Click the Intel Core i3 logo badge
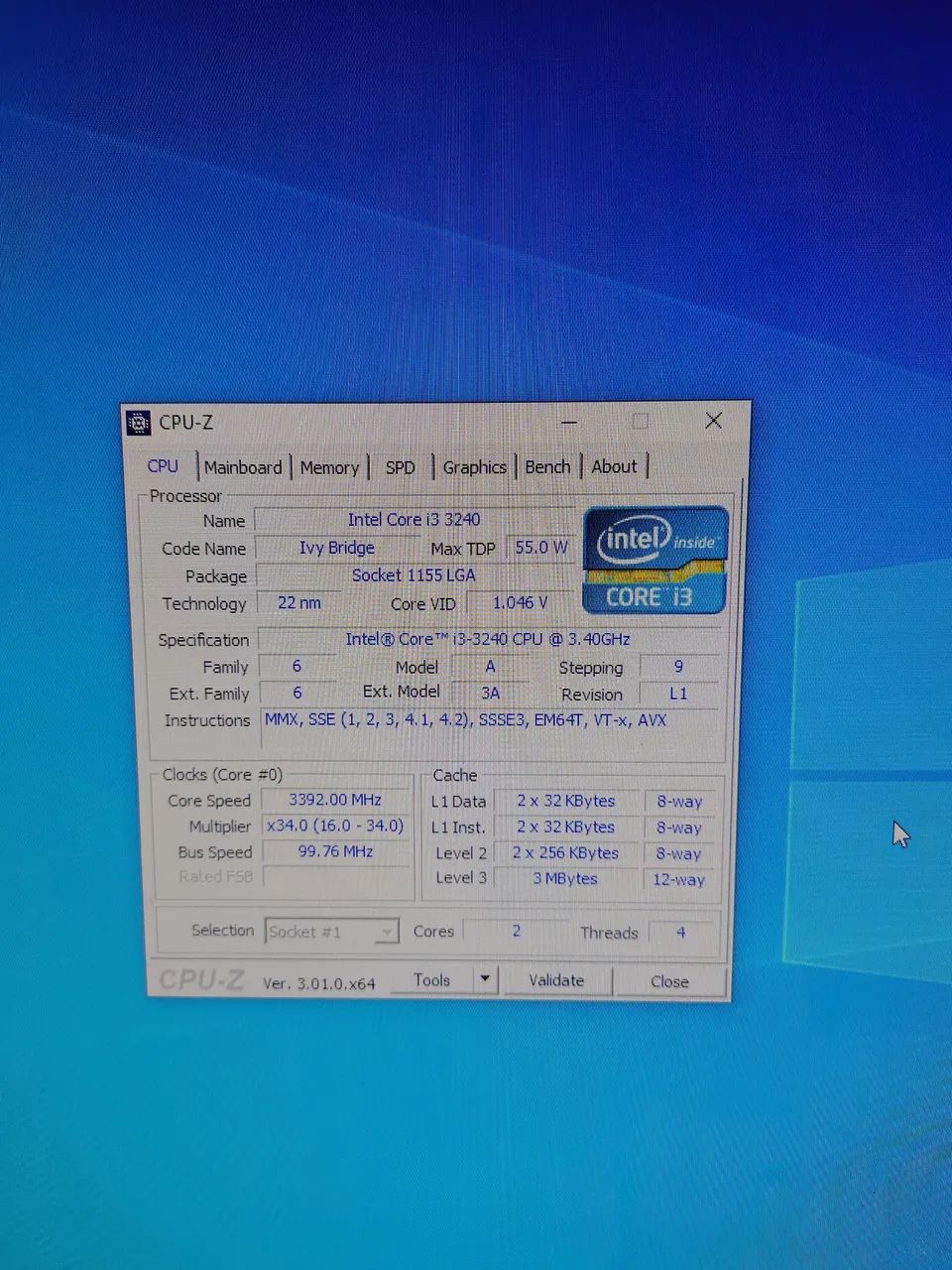The image size is (952, 1270). coord(655,561)
